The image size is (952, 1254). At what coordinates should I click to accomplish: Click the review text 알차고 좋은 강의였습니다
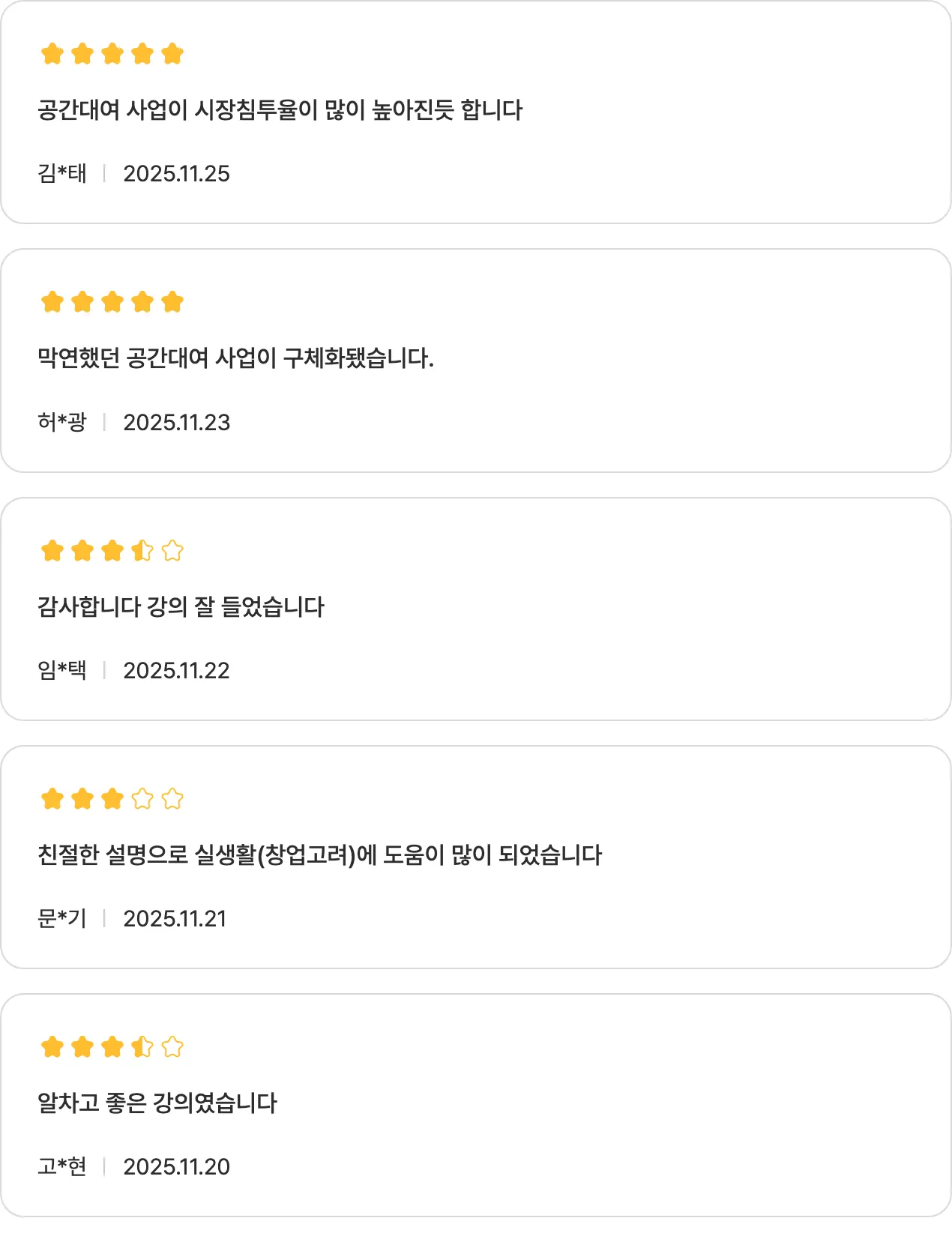157,1103
